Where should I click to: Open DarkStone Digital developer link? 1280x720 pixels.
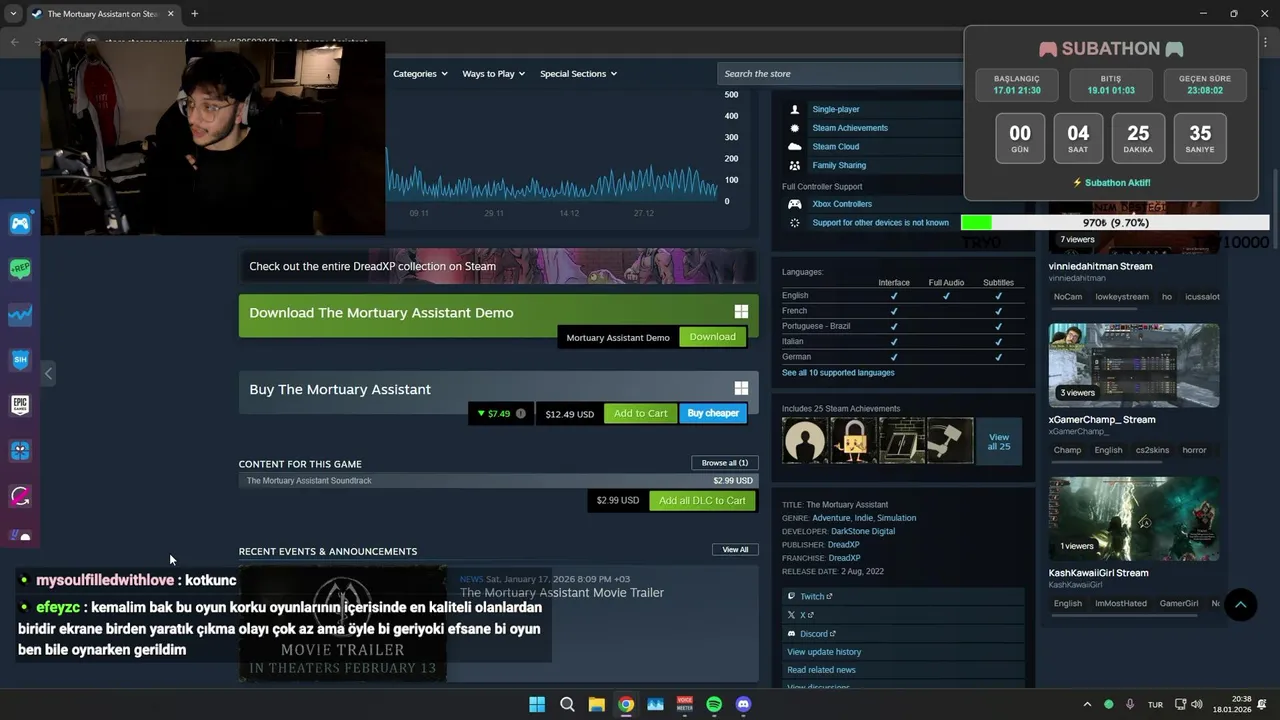point(863,531)
